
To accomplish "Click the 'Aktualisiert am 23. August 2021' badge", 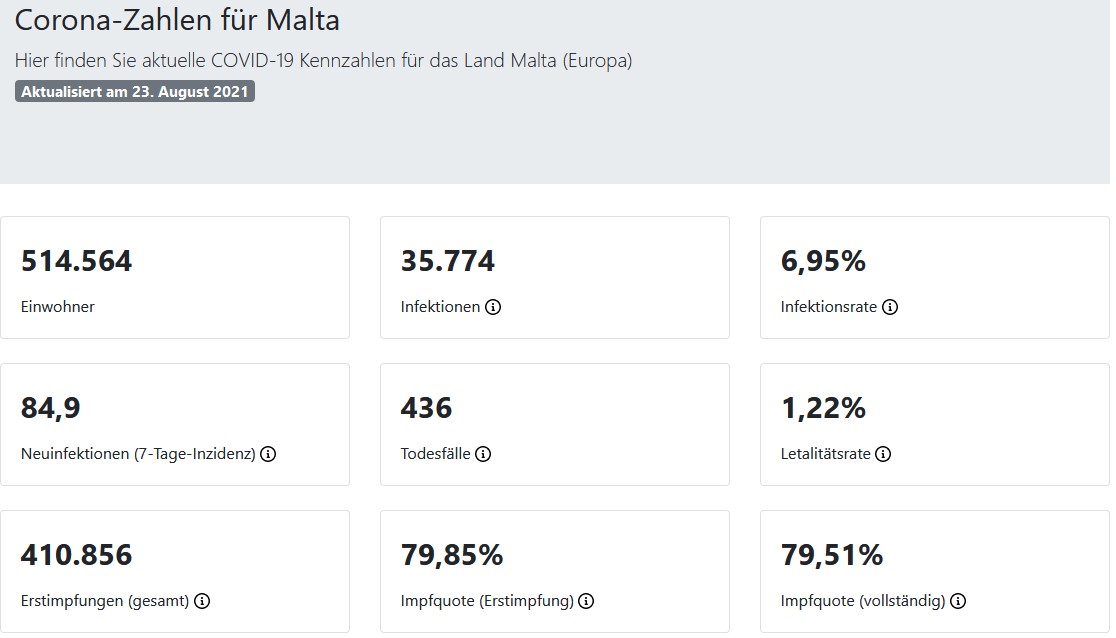I will point(135,92).
